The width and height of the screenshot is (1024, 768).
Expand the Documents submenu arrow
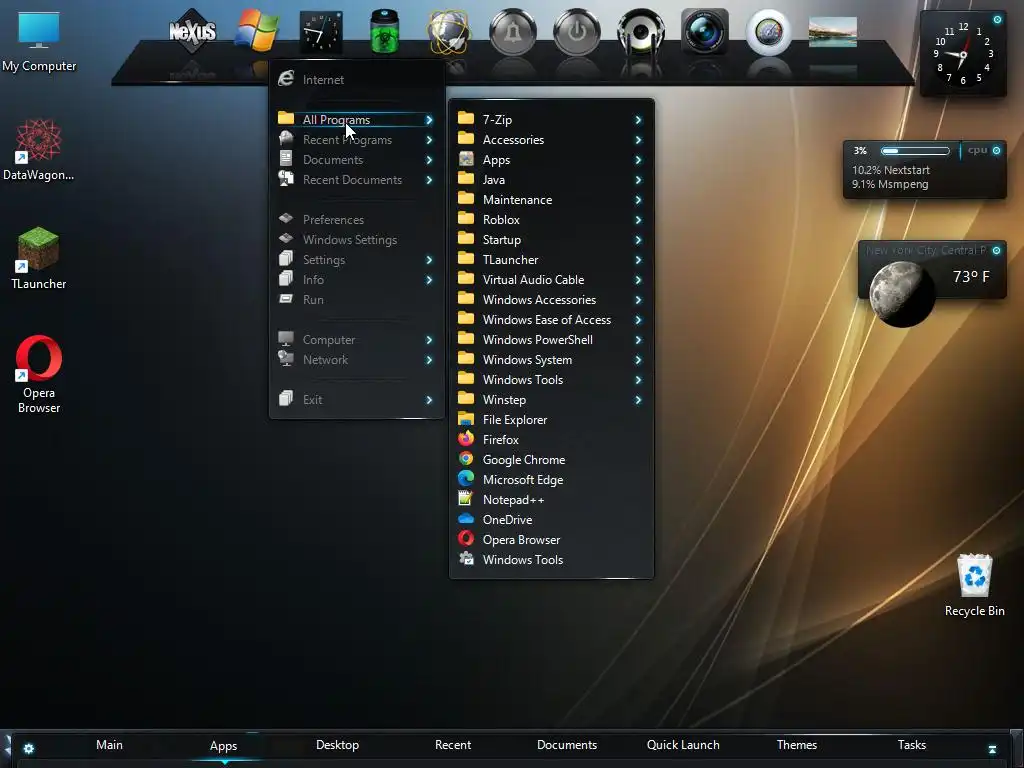tap(429, 160)
